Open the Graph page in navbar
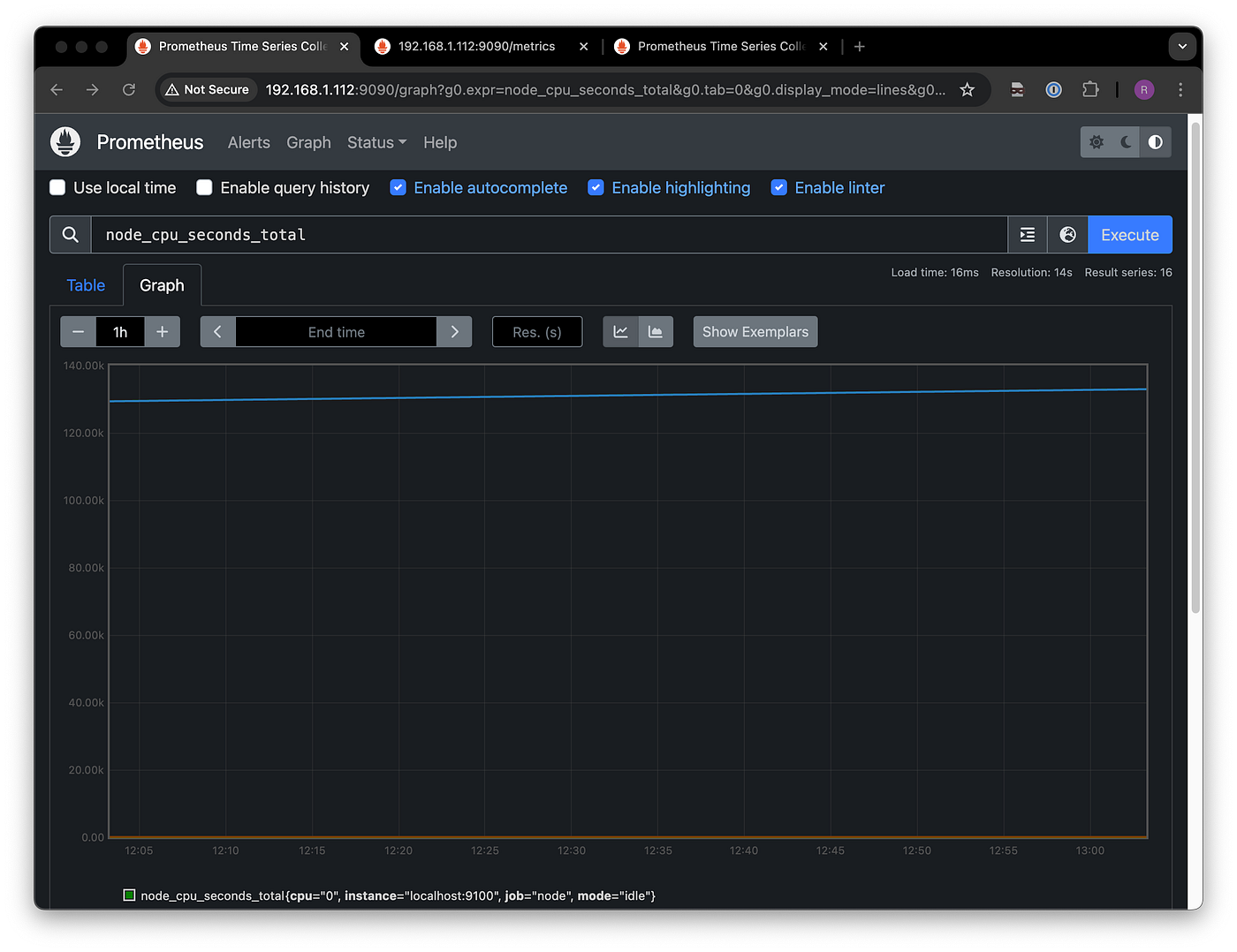This screenshot has height=952, width=1237. (308, 142)
